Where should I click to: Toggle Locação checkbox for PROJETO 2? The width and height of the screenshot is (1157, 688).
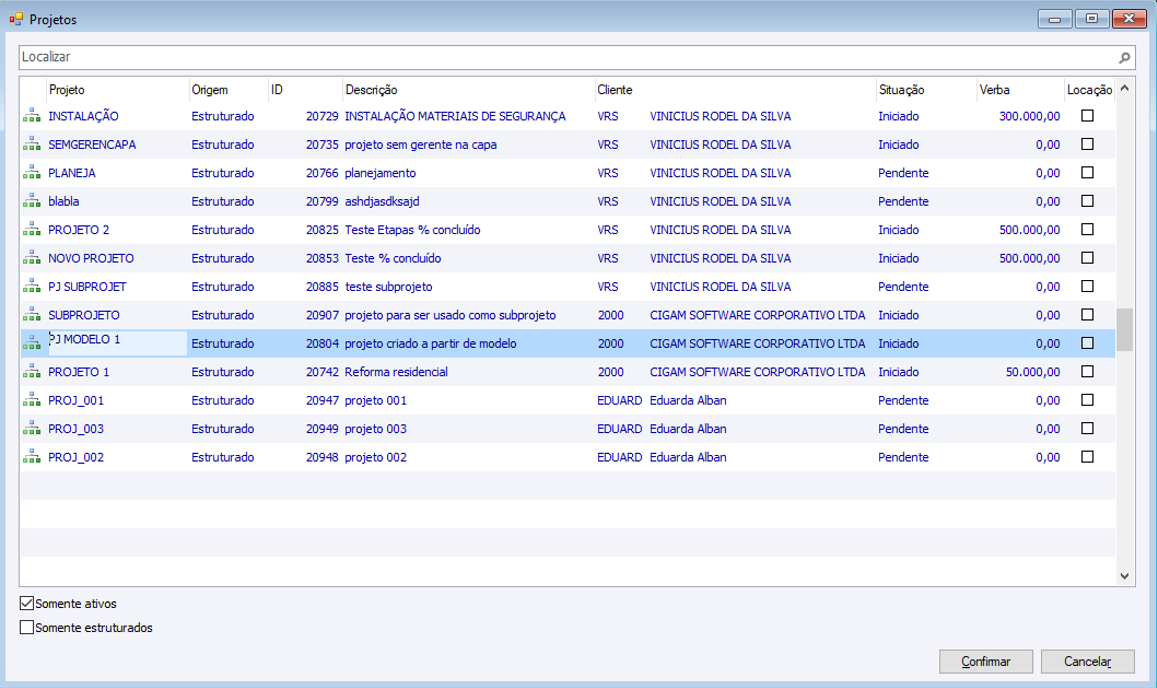point(1087,230)
